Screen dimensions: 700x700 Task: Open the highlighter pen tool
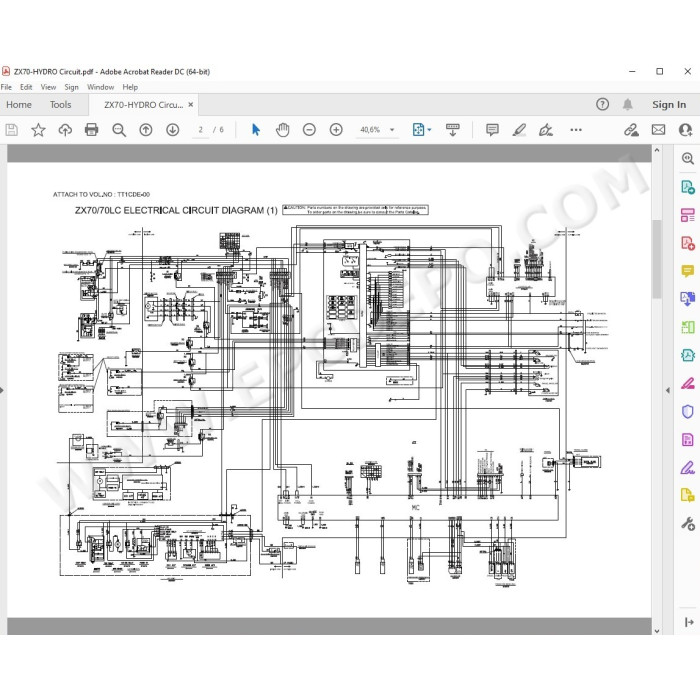click(519, 130)
